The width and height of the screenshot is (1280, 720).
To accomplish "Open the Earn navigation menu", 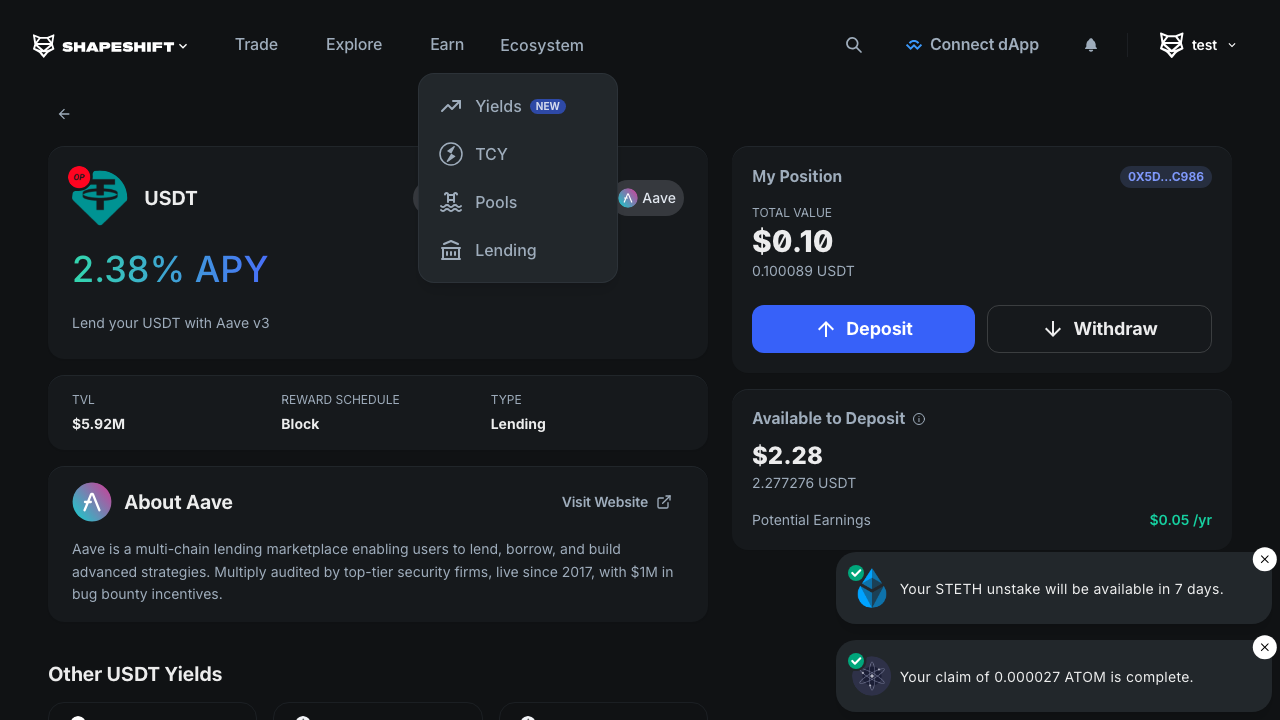I will [x=446, y=45].
